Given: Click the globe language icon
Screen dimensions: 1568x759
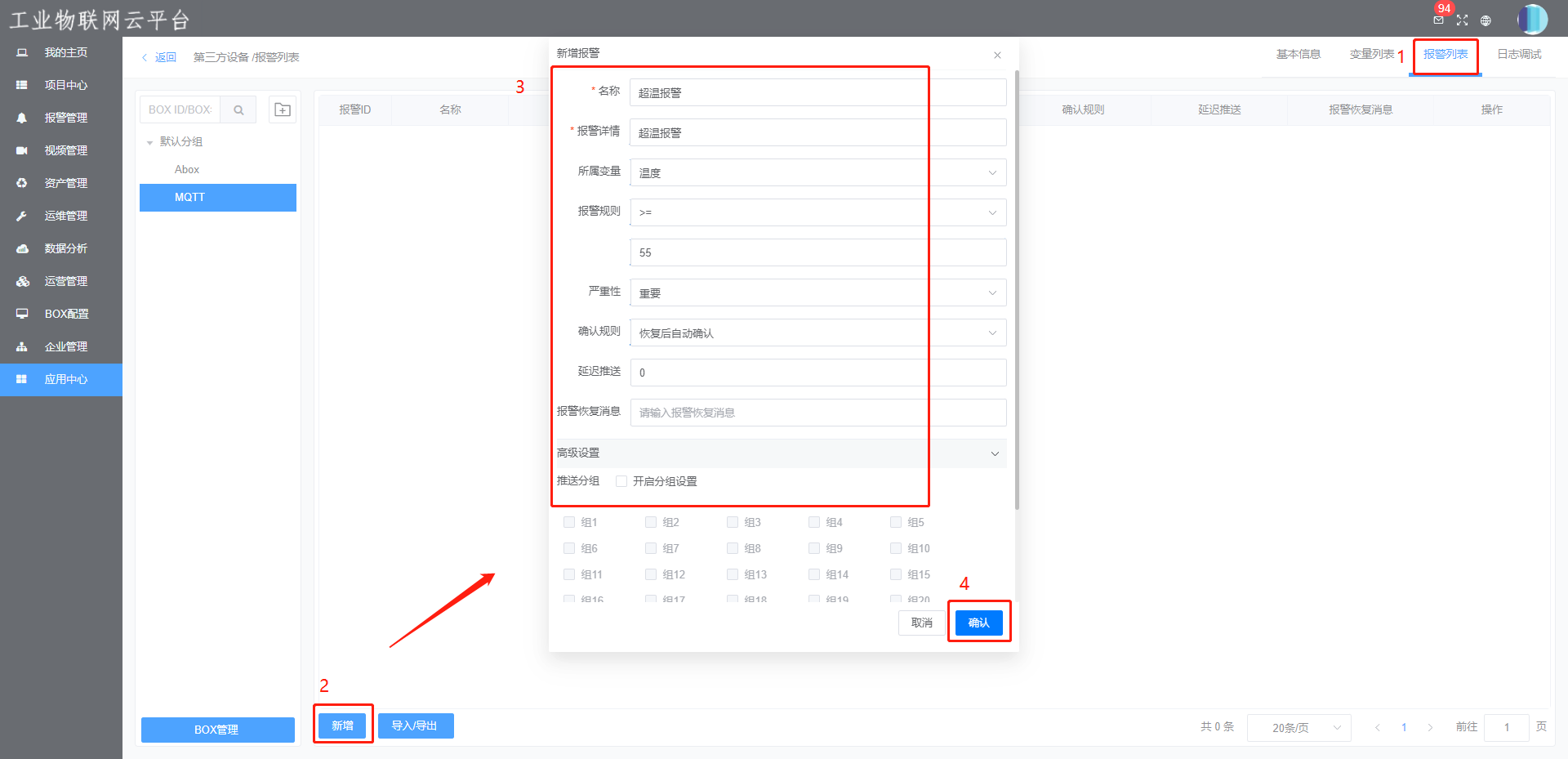Looking at the screenshot, I should [1486, 20].
